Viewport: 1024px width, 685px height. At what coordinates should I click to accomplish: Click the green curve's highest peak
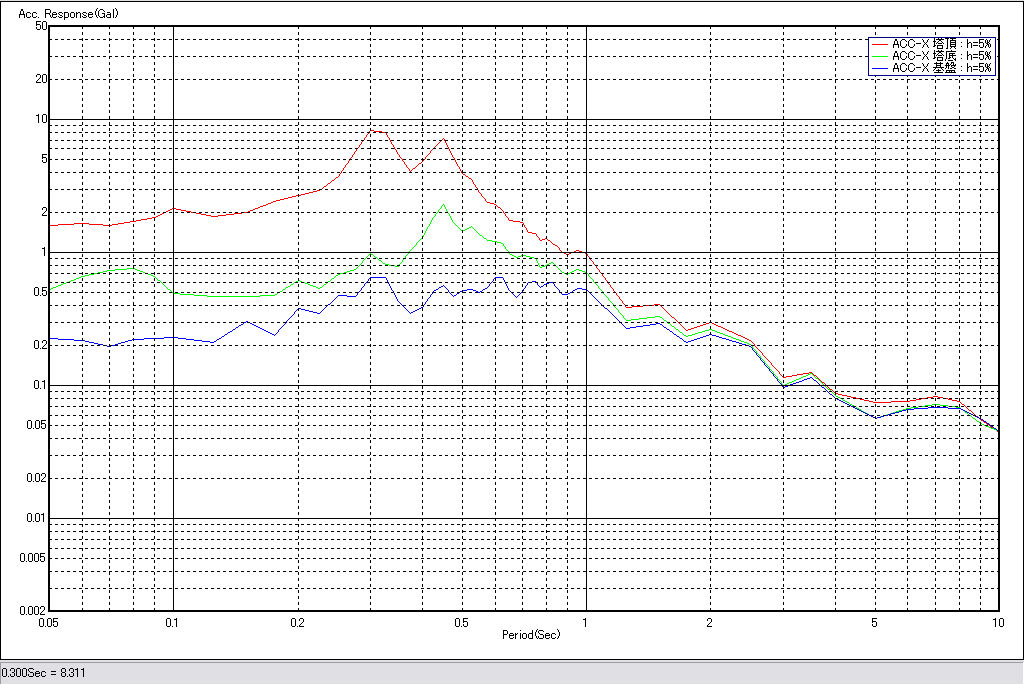pos(443,205)
